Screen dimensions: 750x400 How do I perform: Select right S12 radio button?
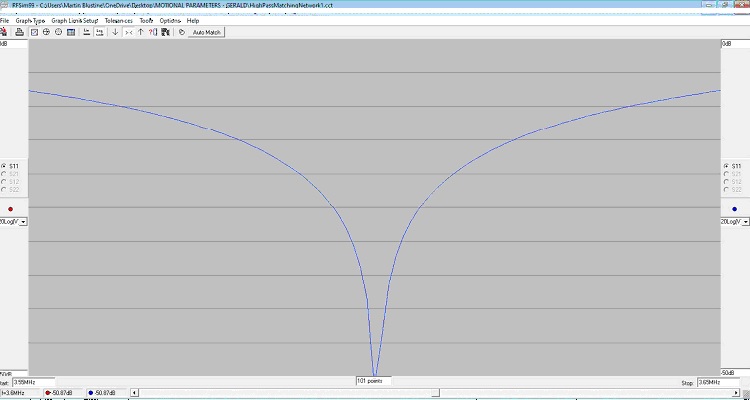click(x=727, y=182)
